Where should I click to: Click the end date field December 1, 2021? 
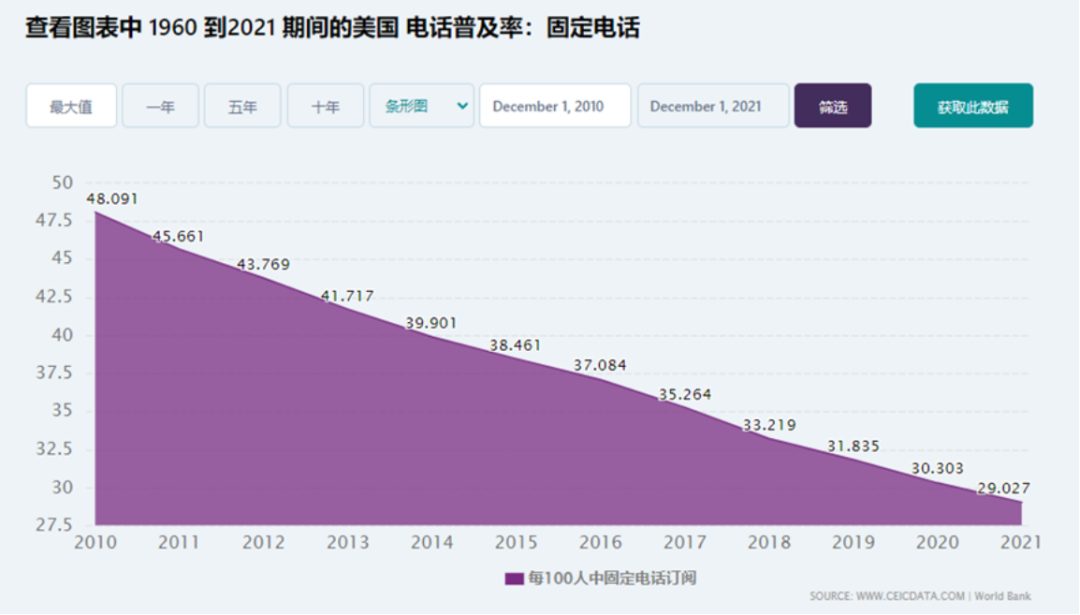click(x=713, y=106)
